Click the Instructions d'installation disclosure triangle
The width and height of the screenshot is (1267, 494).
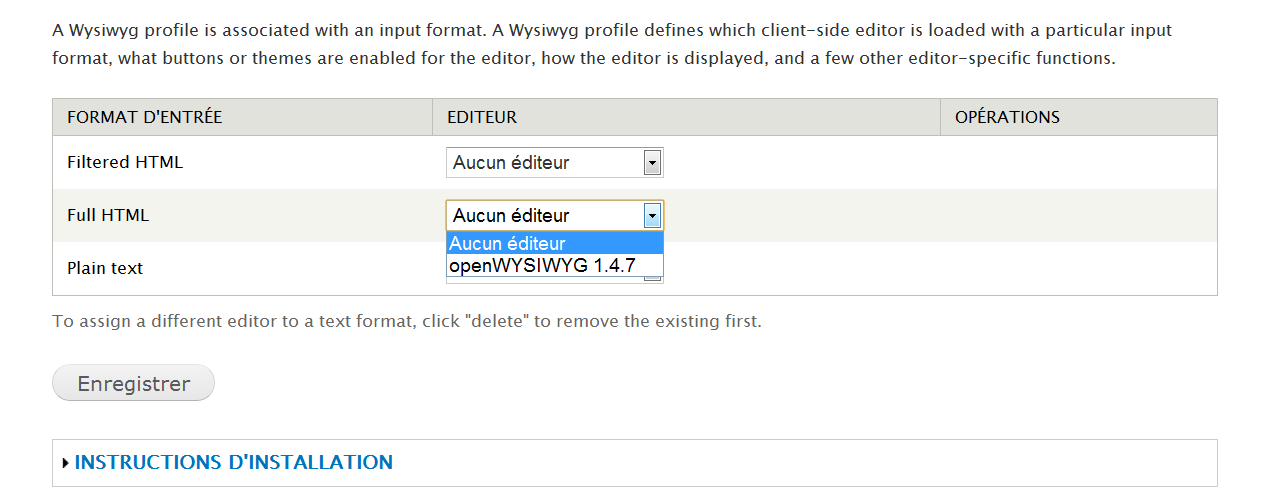click(66, 463)
